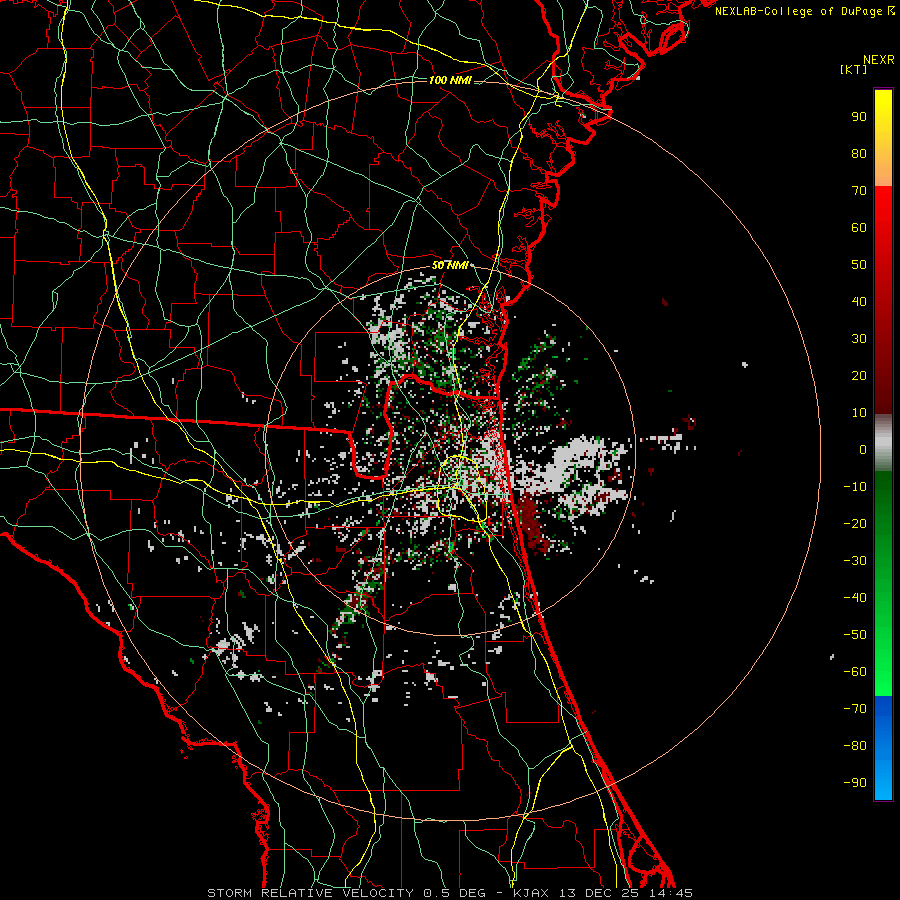Click the 100 NMI range ring label

click(x=450, y=80)
